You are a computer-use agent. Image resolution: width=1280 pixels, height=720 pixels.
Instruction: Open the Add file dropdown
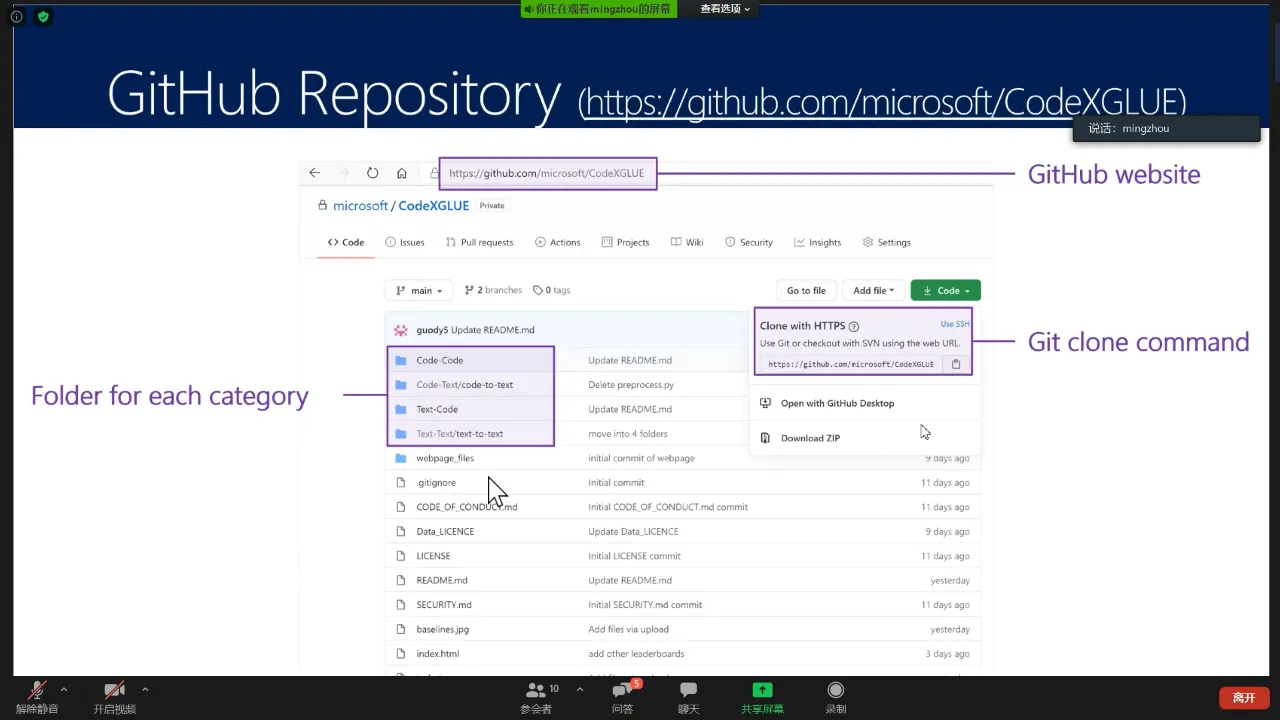click(x=874, y=290)
